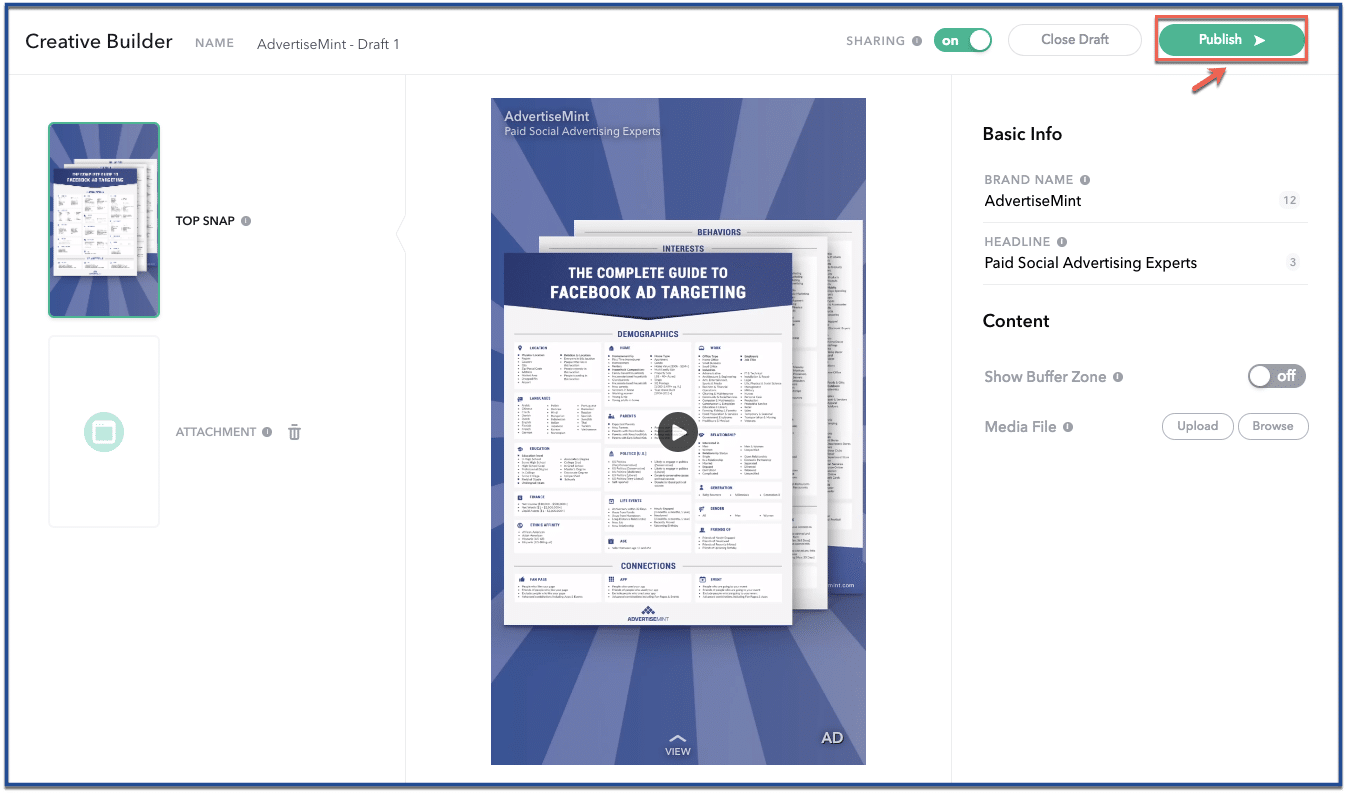Edit the Brand Name field AdvertiseMint
Screen dimensions: 1346x795
point(1145,200)
